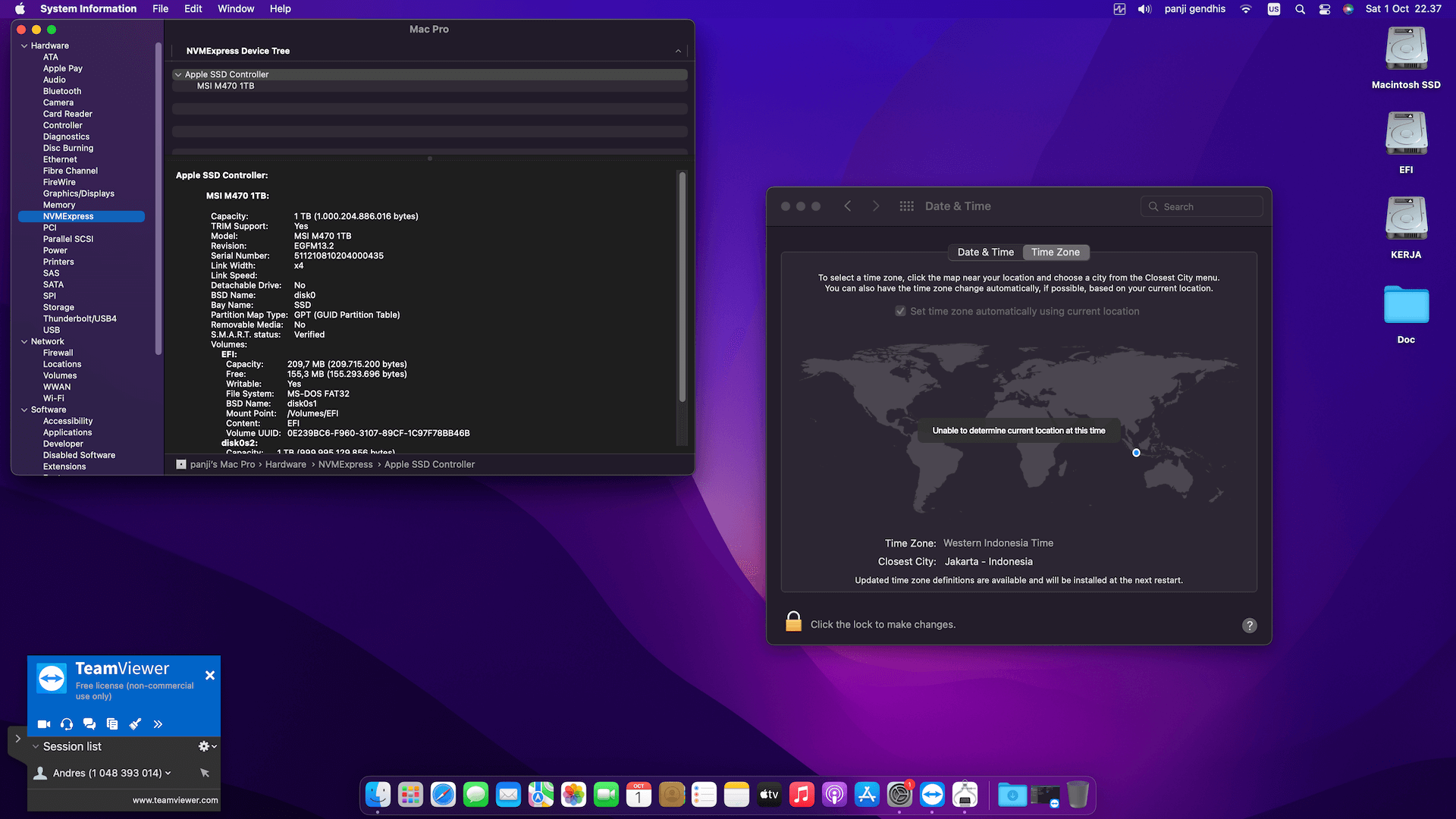Viewport: 1456px width, 819px height.
Task: Click Hardware in the path bar
Action: [x=286, y=464]
